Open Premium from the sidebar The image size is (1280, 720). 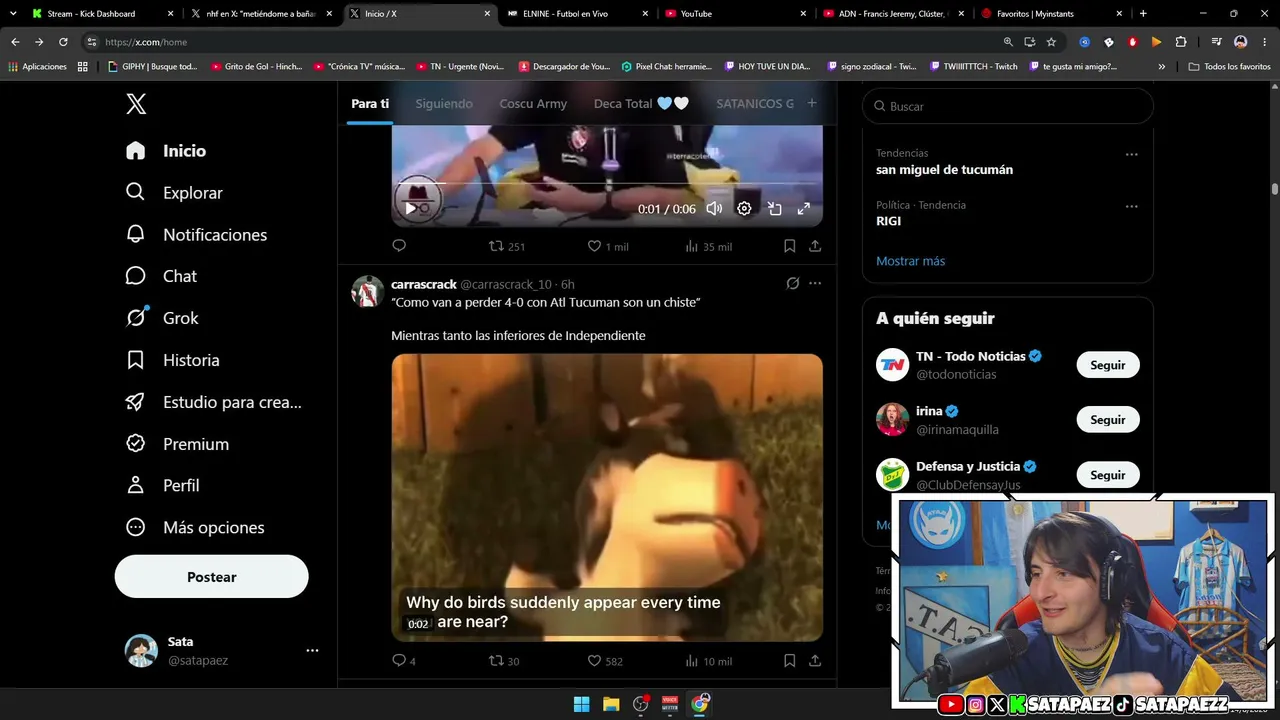(x=177, y=444)
